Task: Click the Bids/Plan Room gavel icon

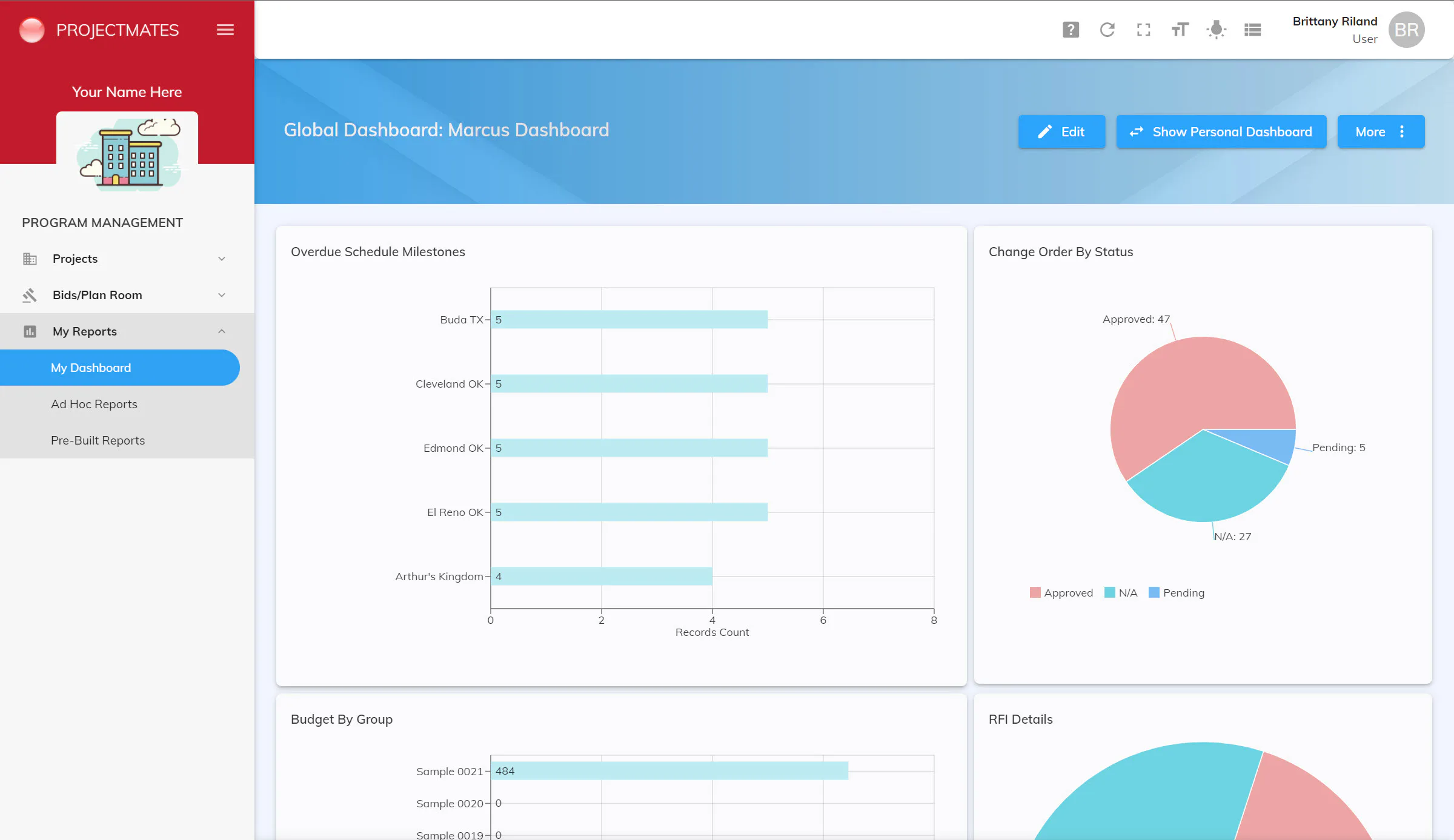Action: point(30,295)
